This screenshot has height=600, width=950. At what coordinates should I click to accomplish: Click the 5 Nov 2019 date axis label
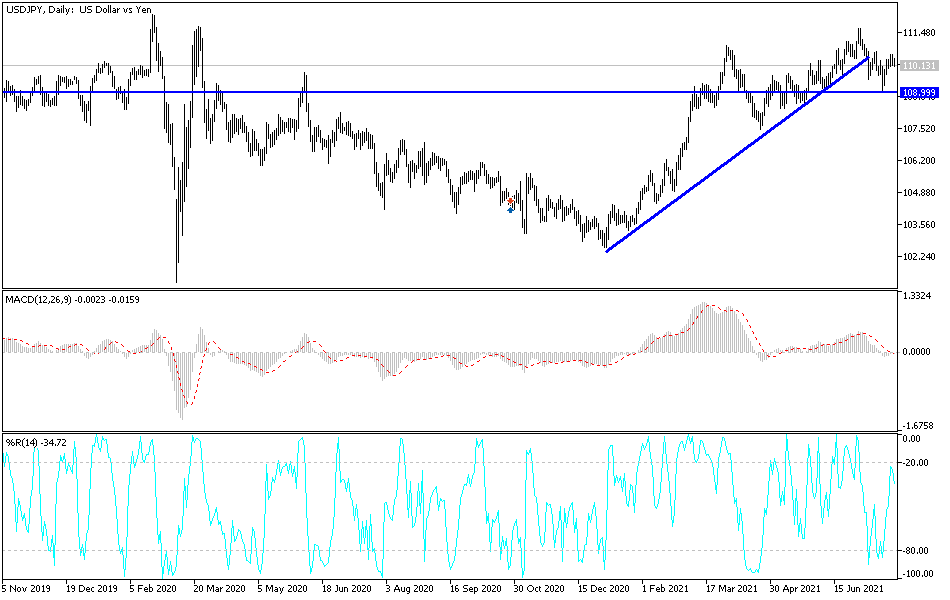click(x=27, y=587)
